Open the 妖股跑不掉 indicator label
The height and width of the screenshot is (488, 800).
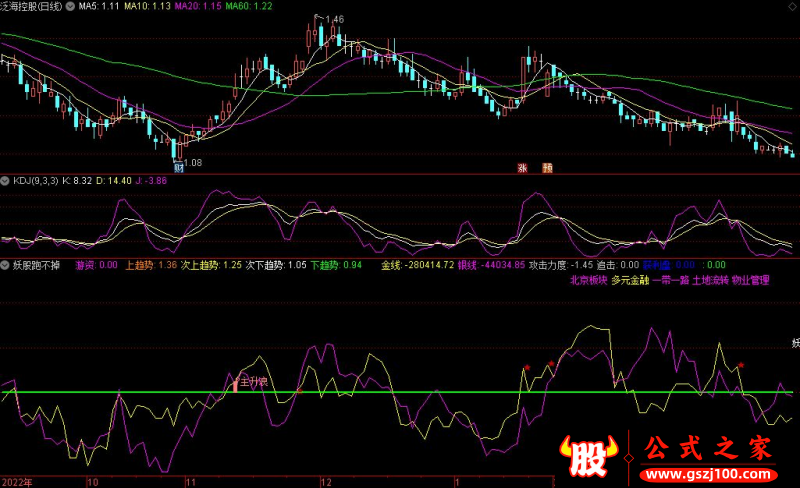tap(37, 266)
